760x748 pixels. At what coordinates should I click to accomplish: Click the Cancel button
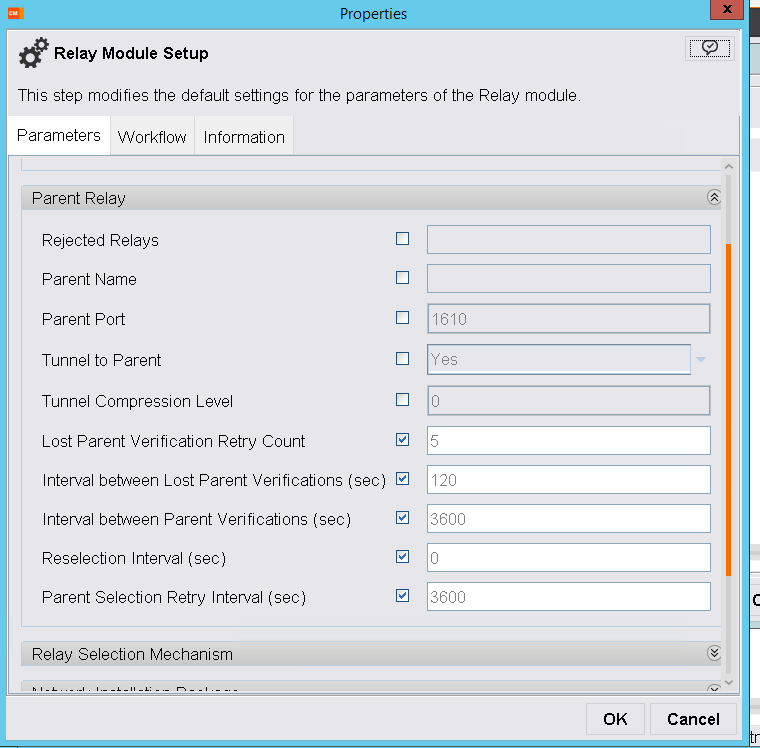pos(692,719)
